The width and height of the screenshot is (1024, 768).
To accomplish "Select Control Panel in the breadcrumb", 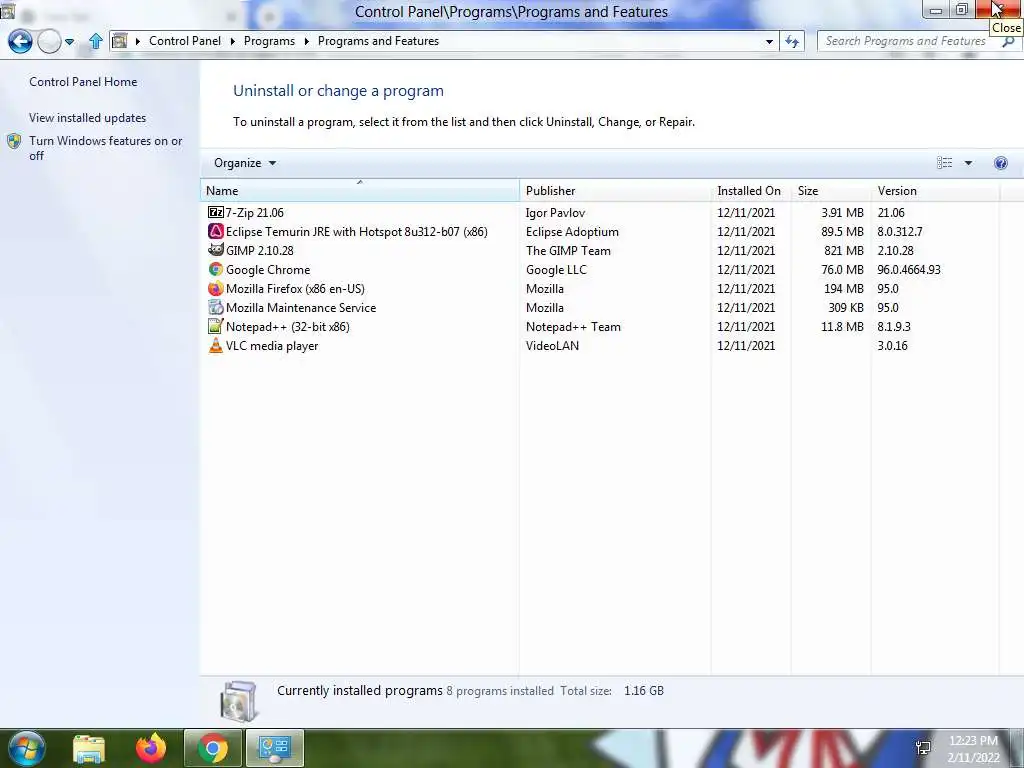I will 185,41.
